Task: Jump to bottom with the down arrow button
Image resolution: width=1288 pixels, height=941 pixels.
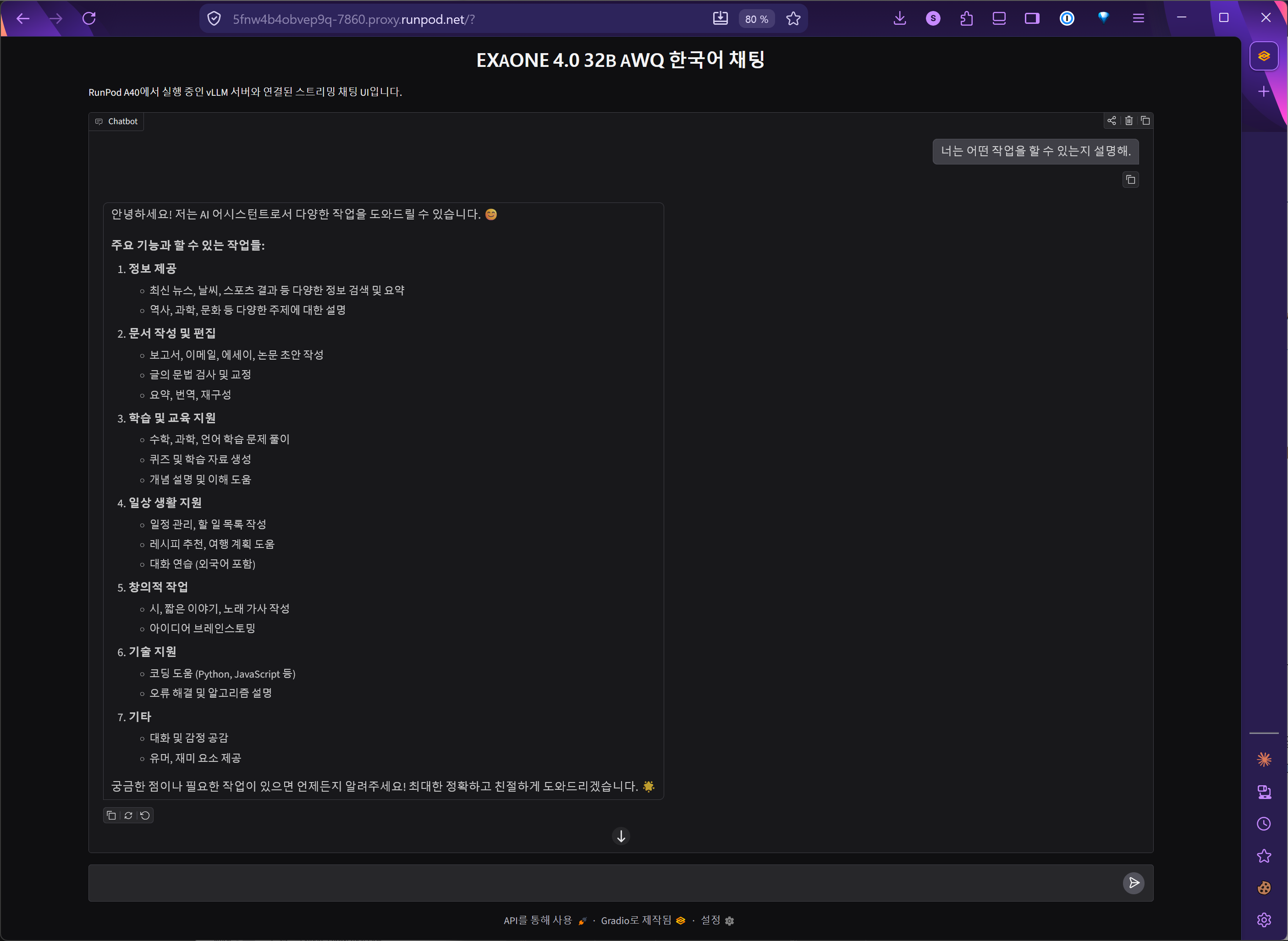Action: pos(621,836)
